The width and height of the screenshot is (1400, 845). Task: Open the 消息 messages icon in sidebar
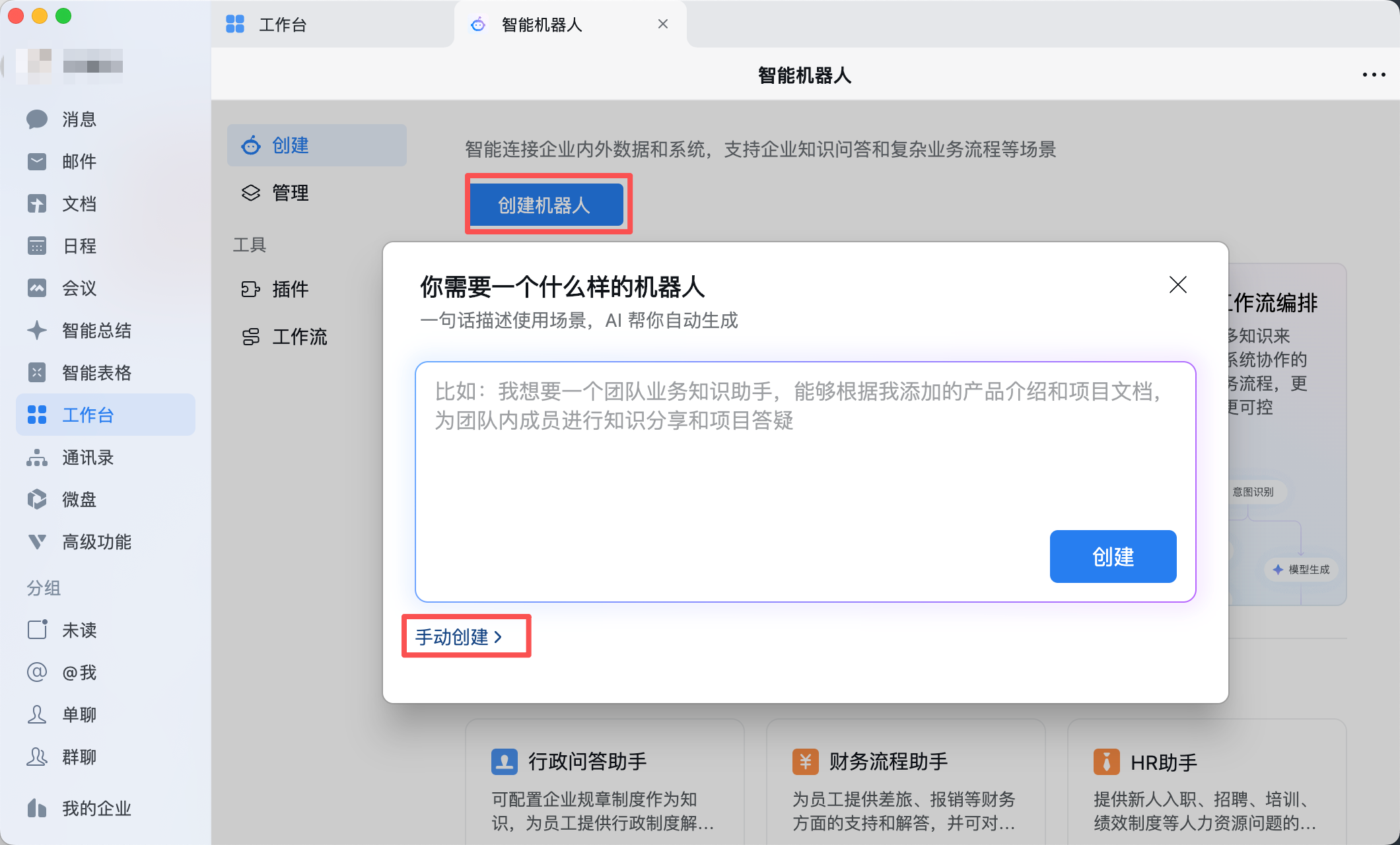[37, 119]
